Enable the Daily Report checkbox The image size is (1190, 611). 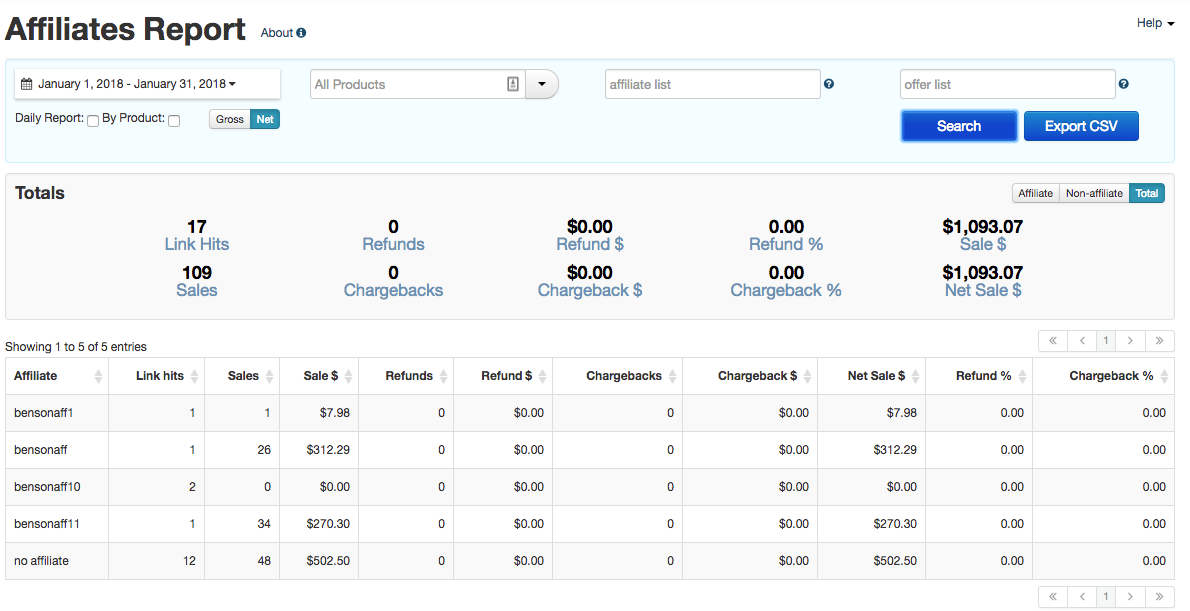92,120
